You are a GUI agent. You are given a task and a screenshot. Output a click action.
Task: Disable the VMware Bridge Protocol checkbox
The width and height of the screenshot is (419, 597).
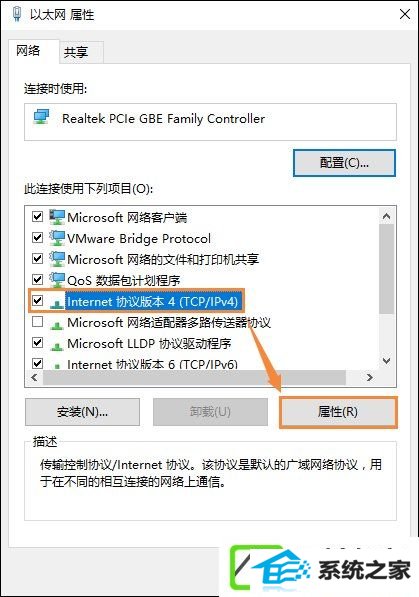point(37,238)
